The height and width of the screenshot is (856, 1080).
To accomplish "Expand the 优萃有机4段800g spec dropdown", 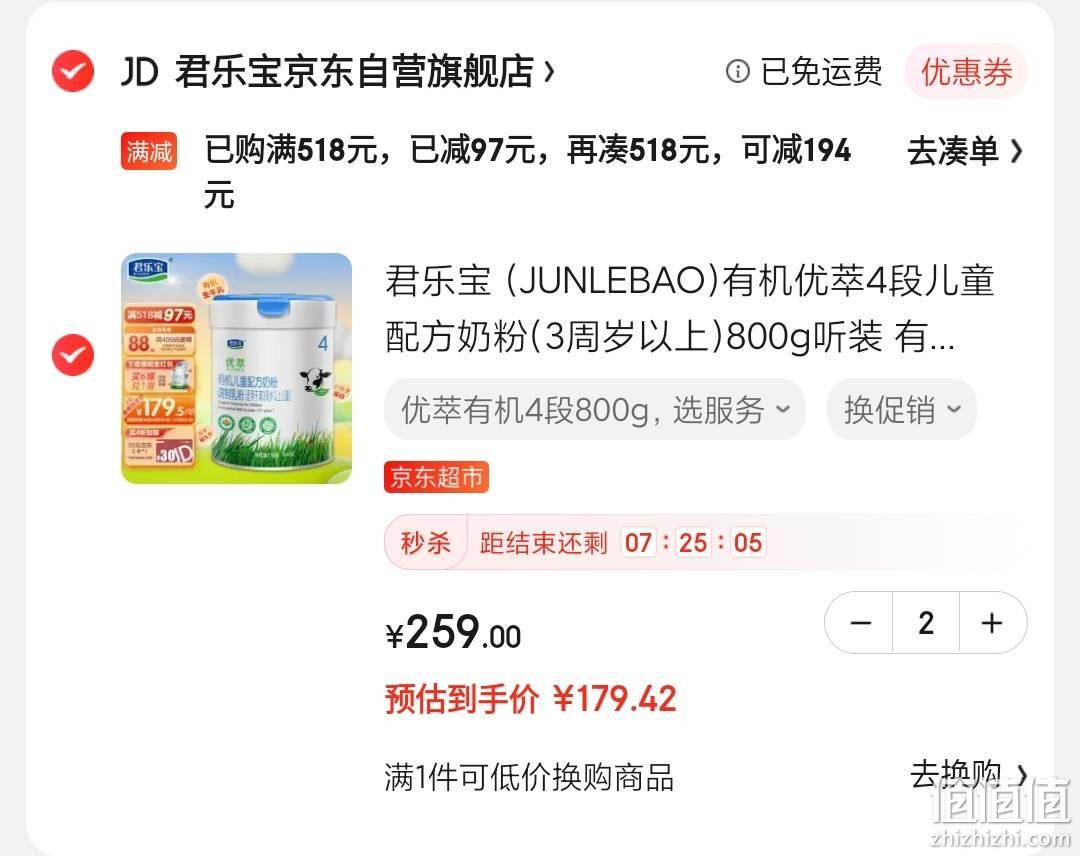I will (x=595, y=410).
